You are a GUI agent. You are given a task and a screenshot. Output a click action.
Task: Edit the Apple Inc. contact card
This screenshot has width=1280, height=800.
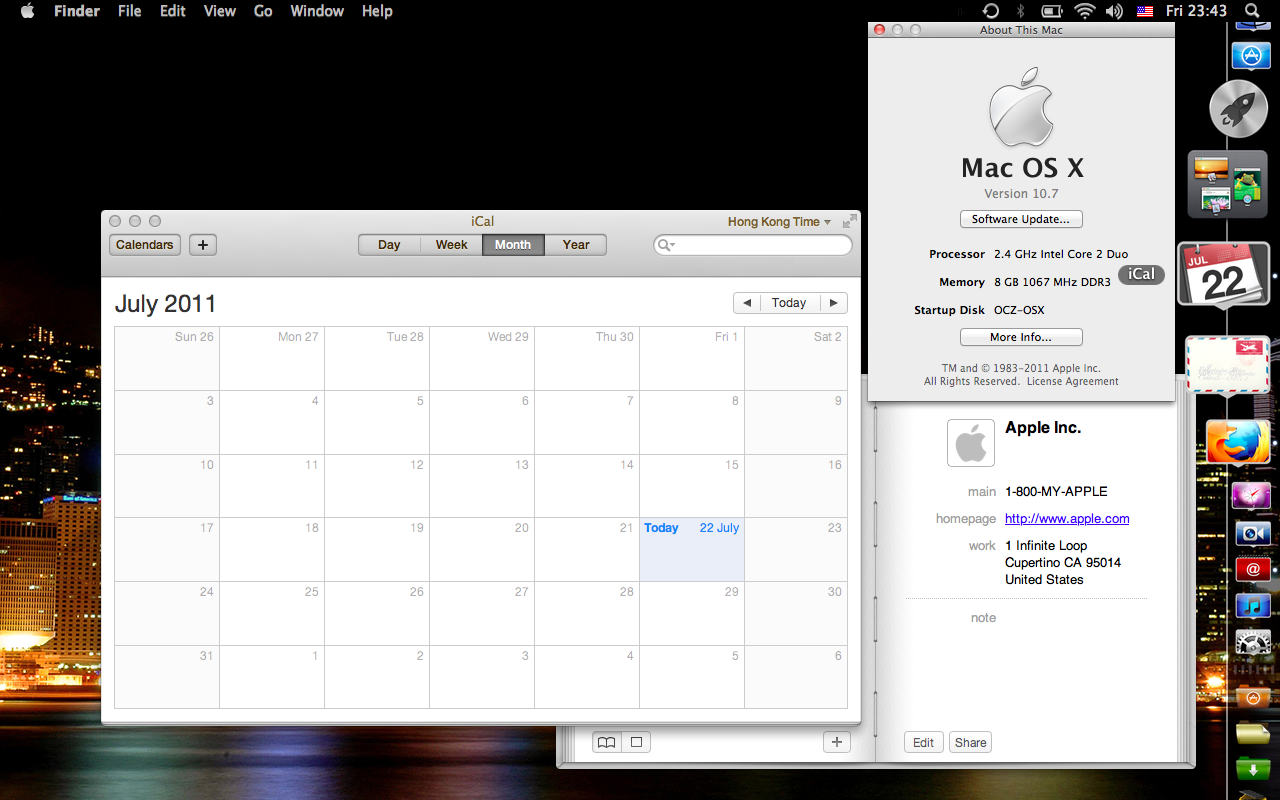pyautogui.click(x=924, y=742)
